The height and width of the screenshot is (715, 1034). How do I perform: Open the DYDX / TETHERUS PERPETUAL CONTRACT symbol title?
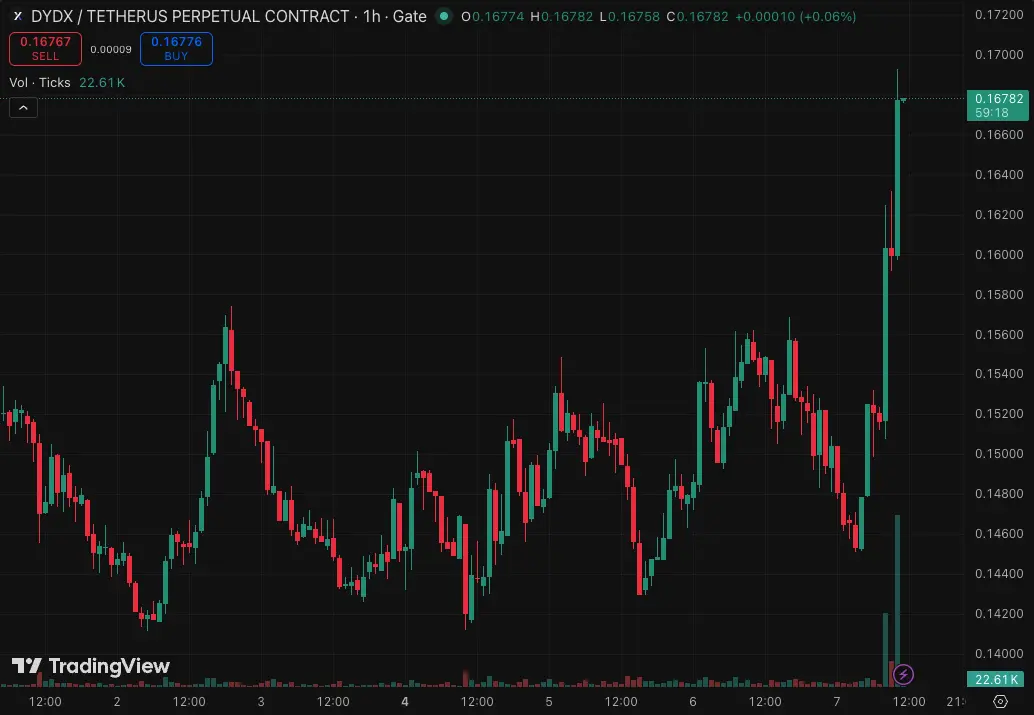190,16
